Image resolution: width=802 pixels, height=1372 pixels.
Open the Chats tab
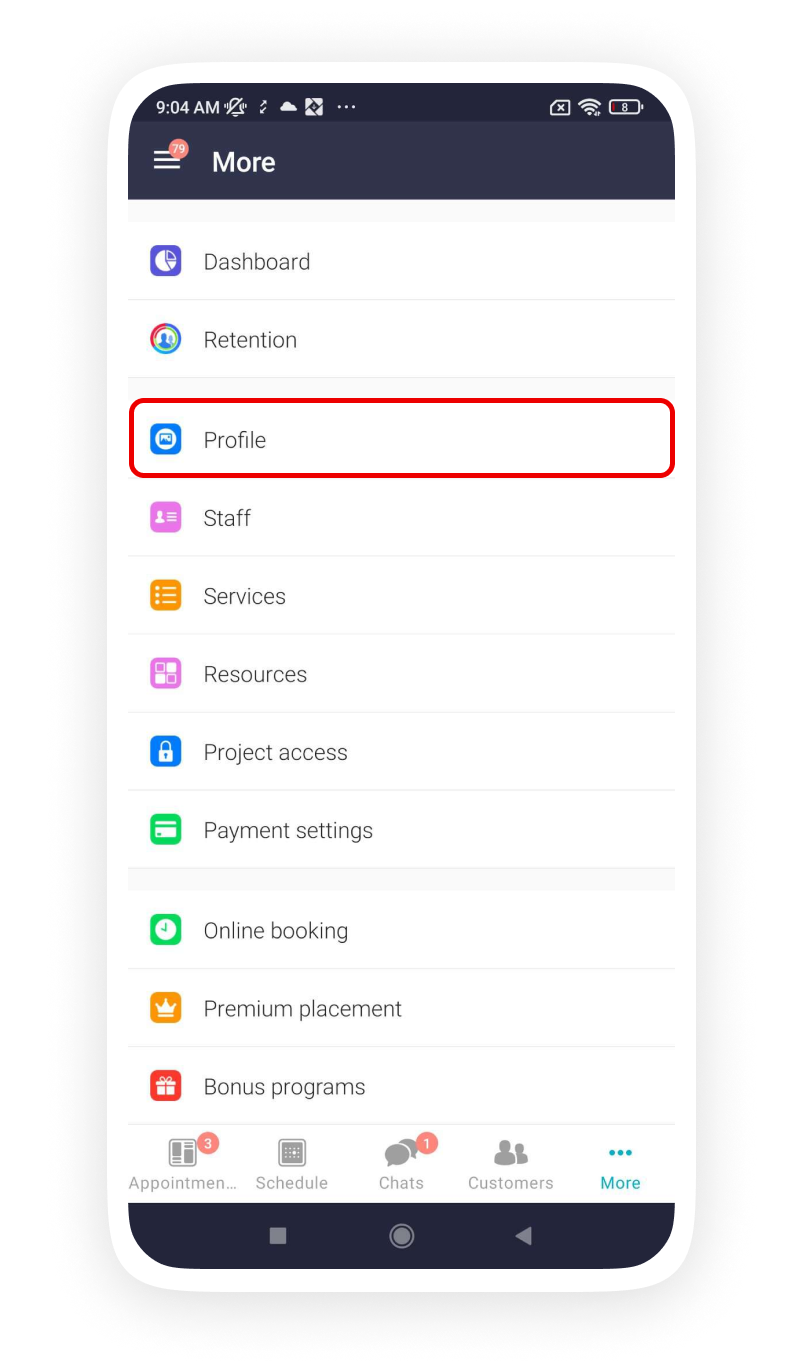click(402, 1164)
